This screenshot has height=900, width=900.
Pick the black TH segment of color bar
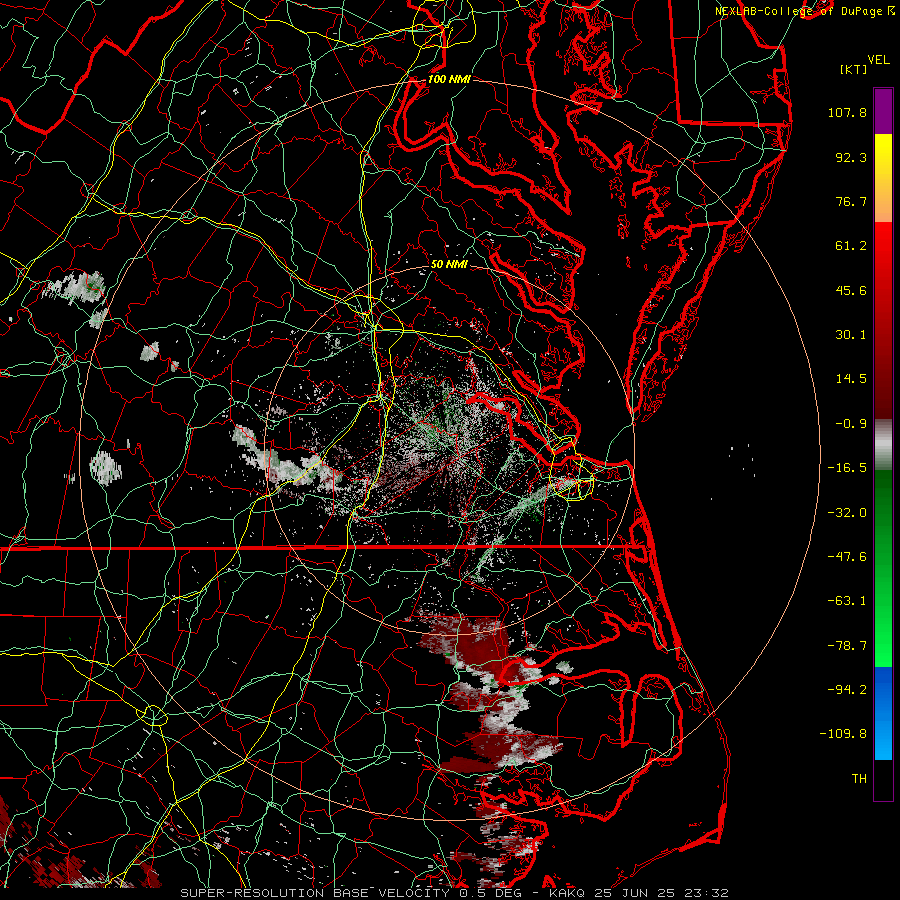883,779
